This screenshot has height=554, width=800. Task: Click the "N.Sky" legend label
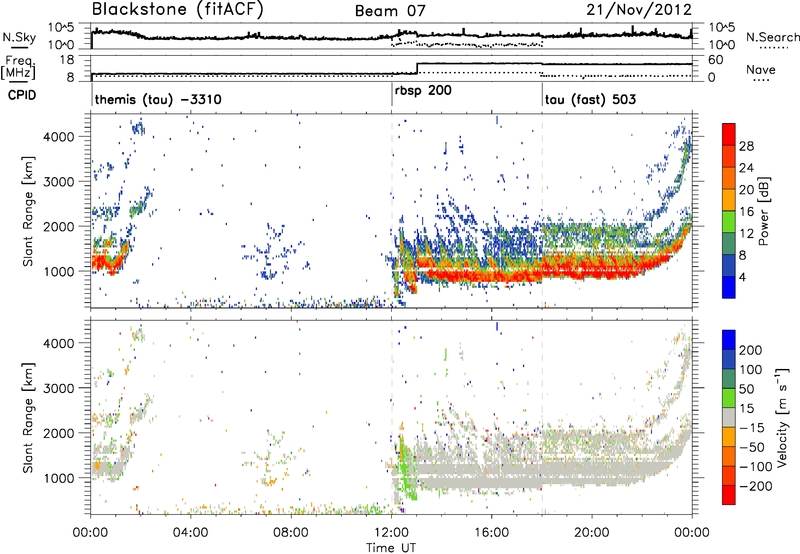coord(19,37)
